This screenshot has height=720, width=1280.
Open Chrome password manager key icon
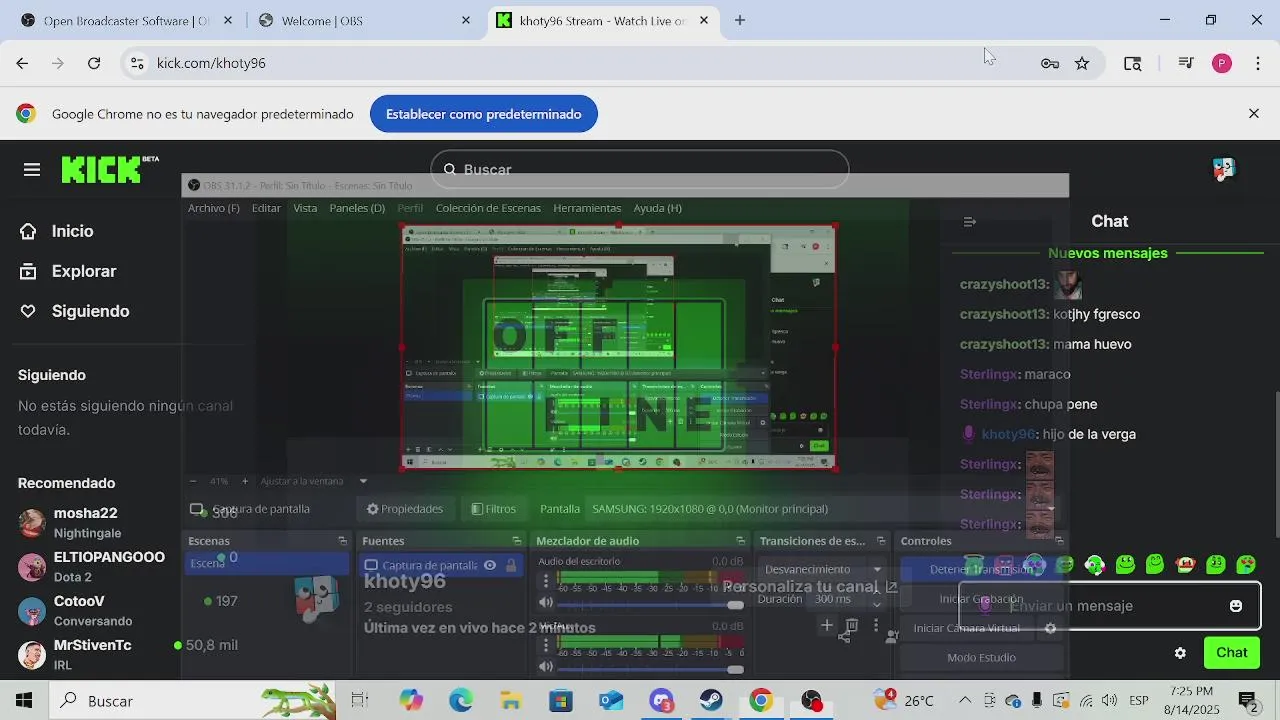coord(1050,63)
